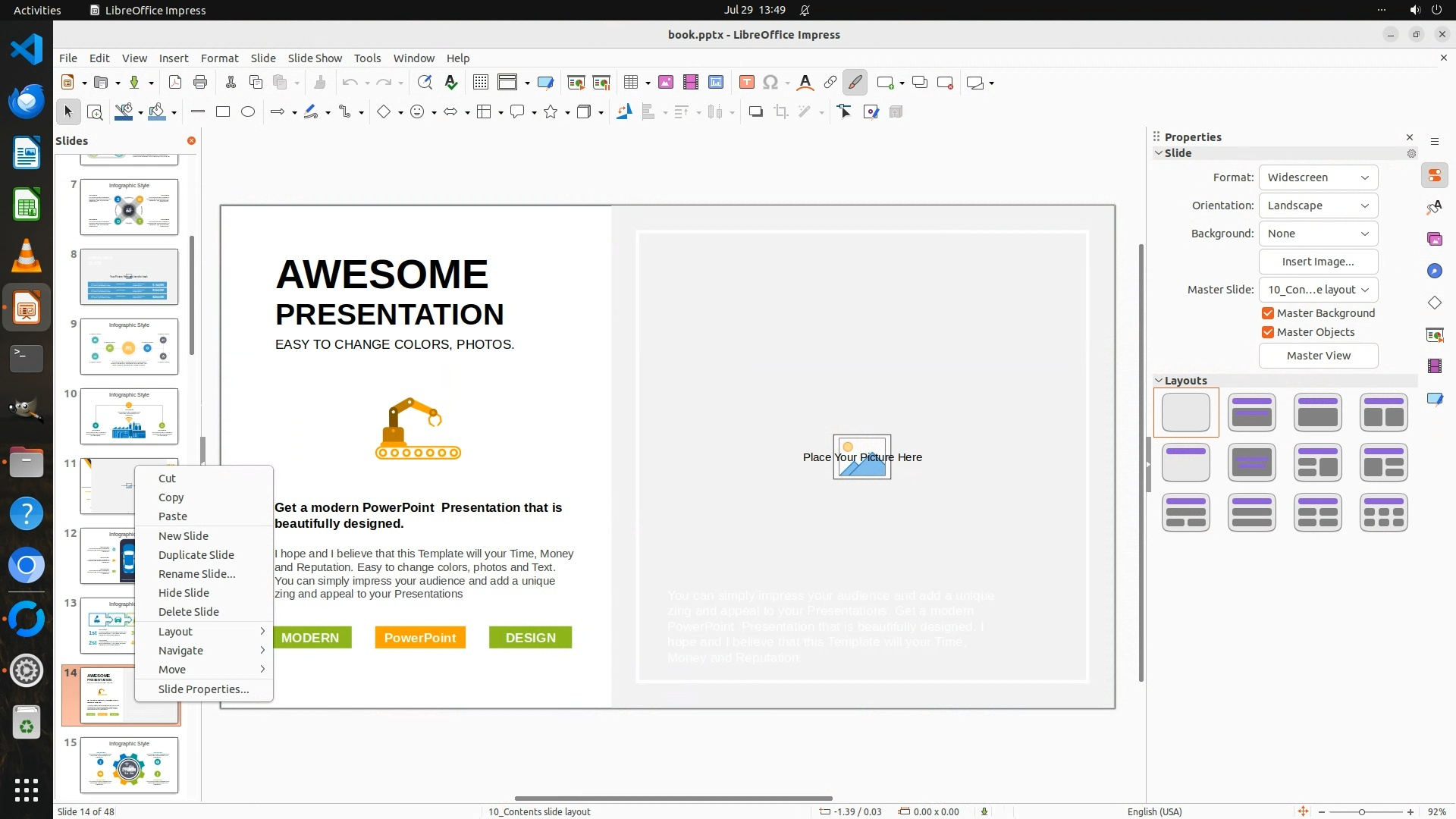This screenshot has width=1456, height=819.
Task: Open the Navigator sidebar tab
Action: point(1434,271)
